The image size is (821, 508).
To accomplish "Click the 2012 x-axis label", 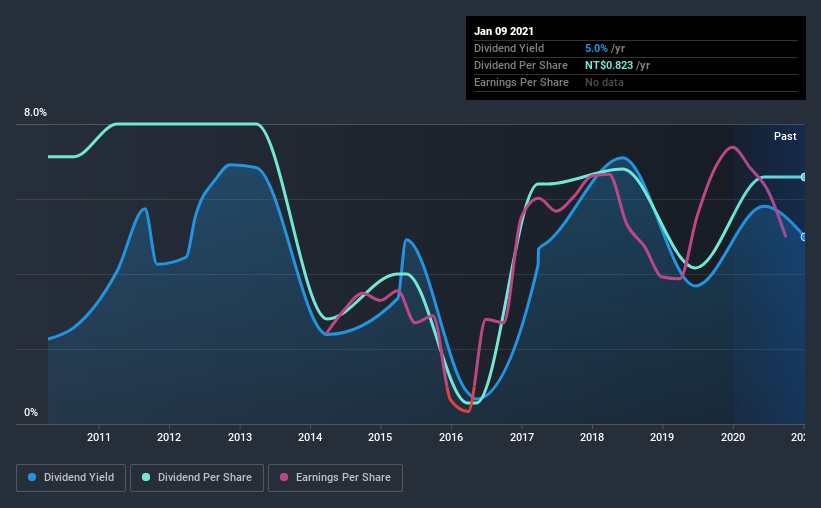I will (169, 437).
